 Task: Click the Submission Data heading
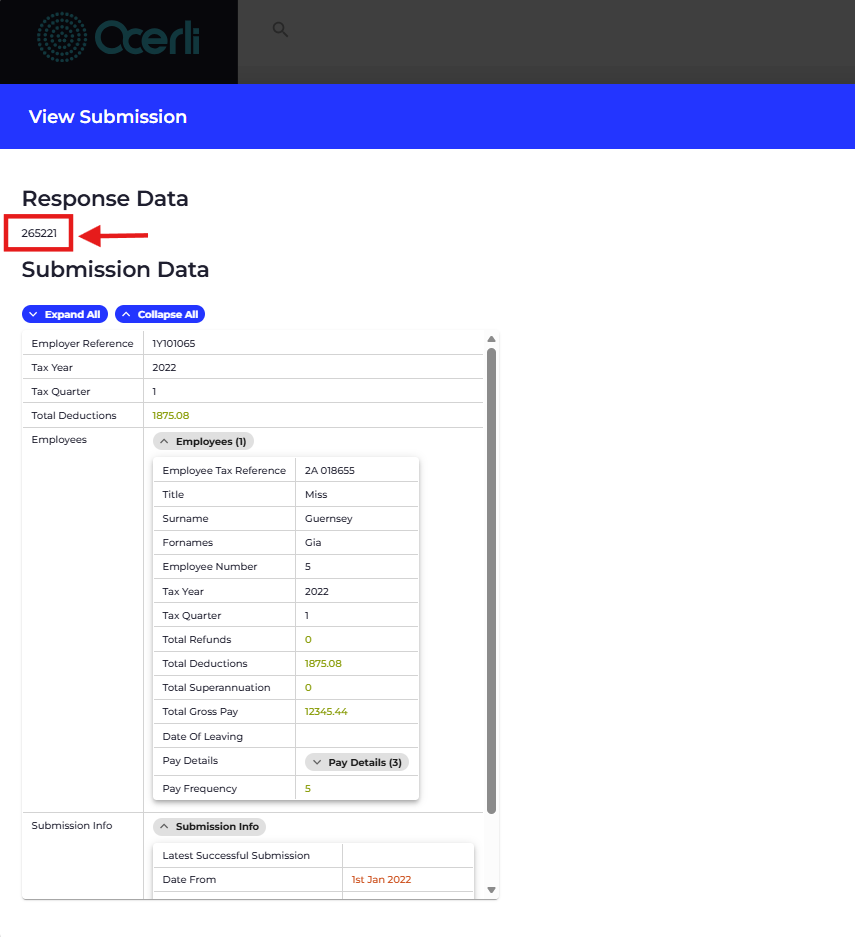coord(115,270)
